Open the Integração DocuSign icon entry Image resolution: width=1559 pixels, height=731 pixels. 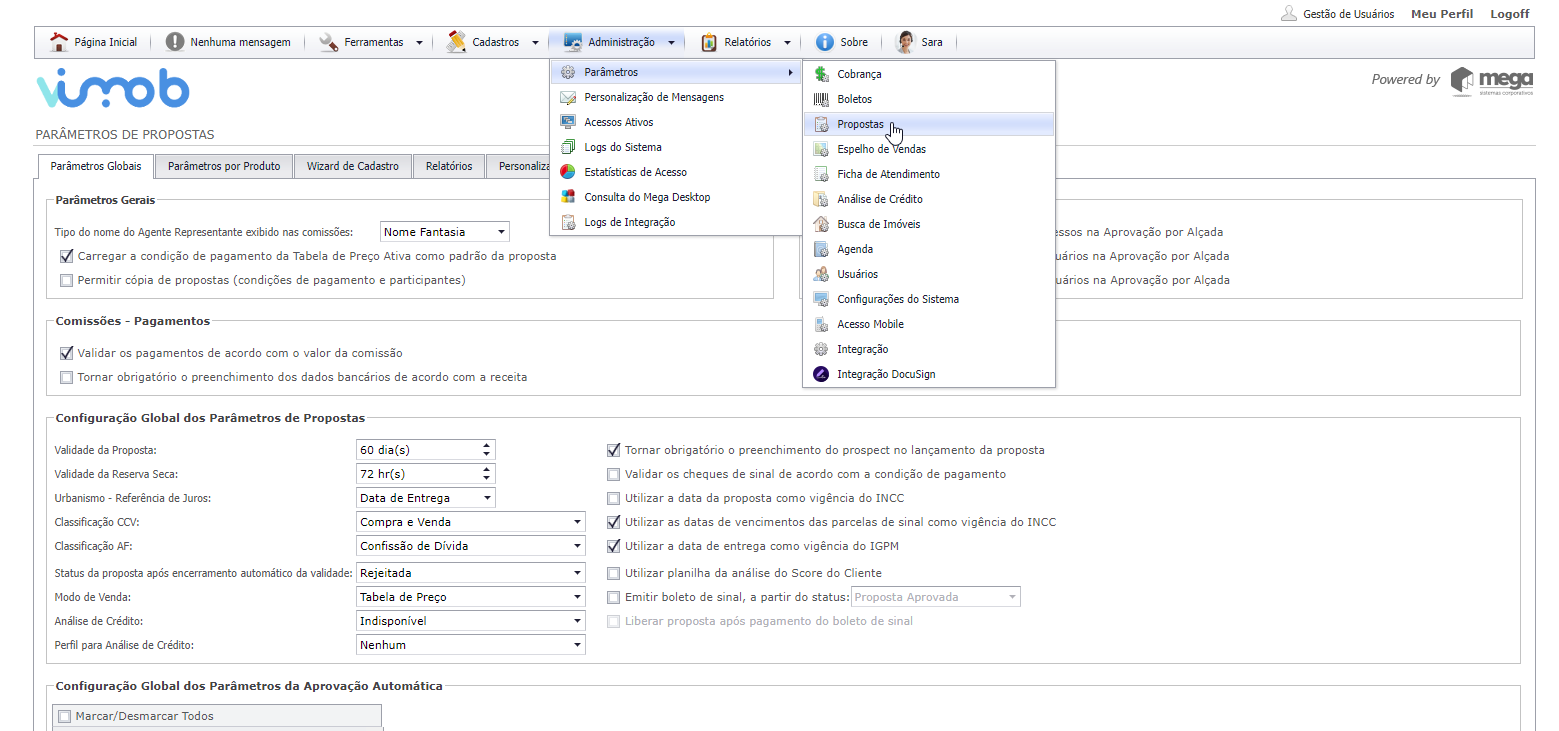(821, 374)
